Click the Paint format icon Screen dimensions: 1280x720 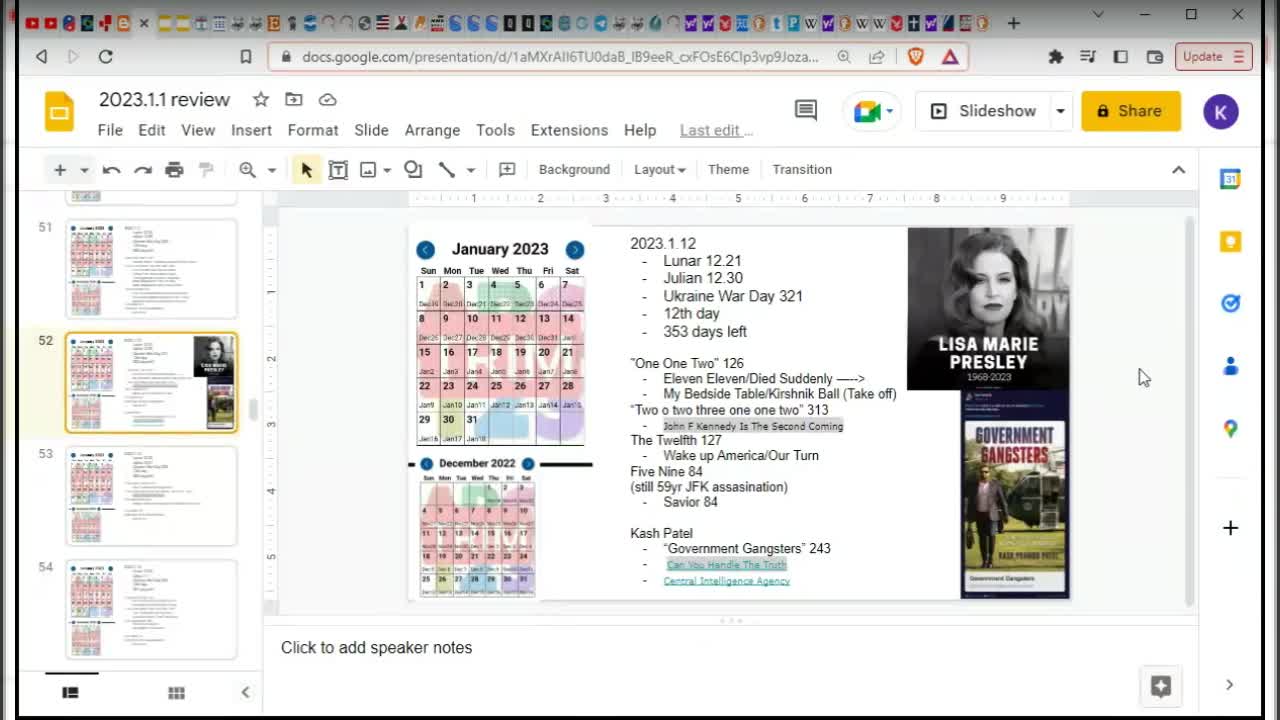206,170
